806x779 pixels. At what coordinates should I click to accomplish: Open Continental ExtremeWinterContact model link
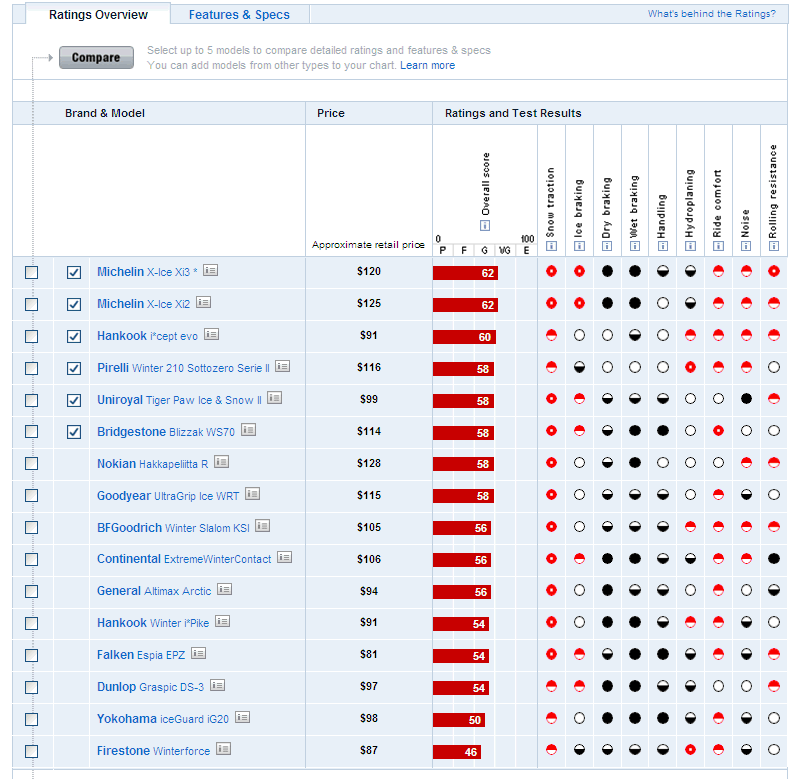(x=184, y=559)
